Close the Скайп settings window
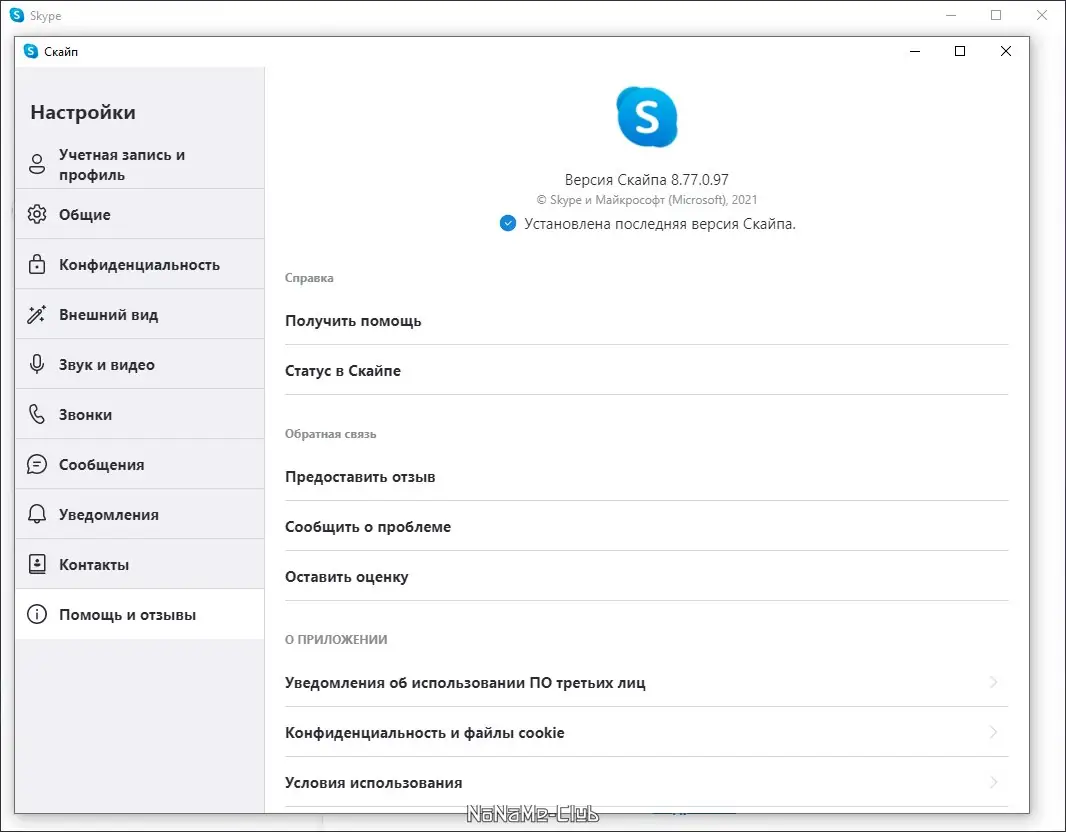Viewport: 1066px width, 832px height. [1006, 51]
